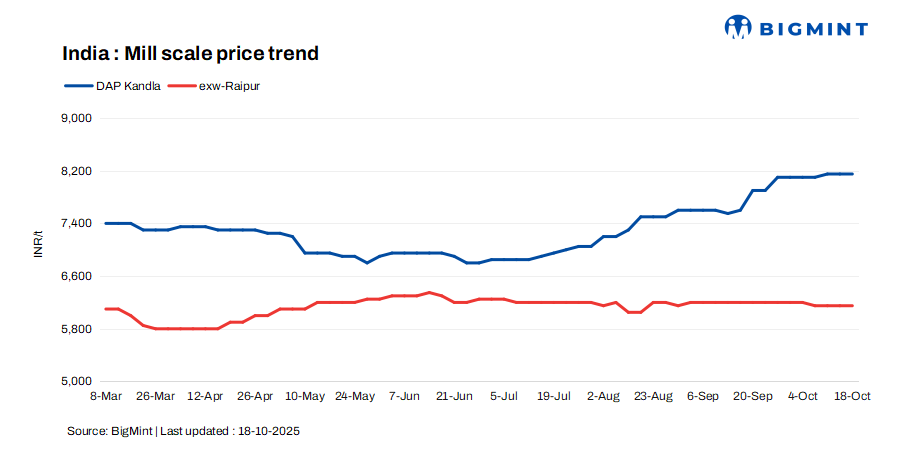Click the 2-Aug x-axis date label
907x454 pixels.
point(604,397)
